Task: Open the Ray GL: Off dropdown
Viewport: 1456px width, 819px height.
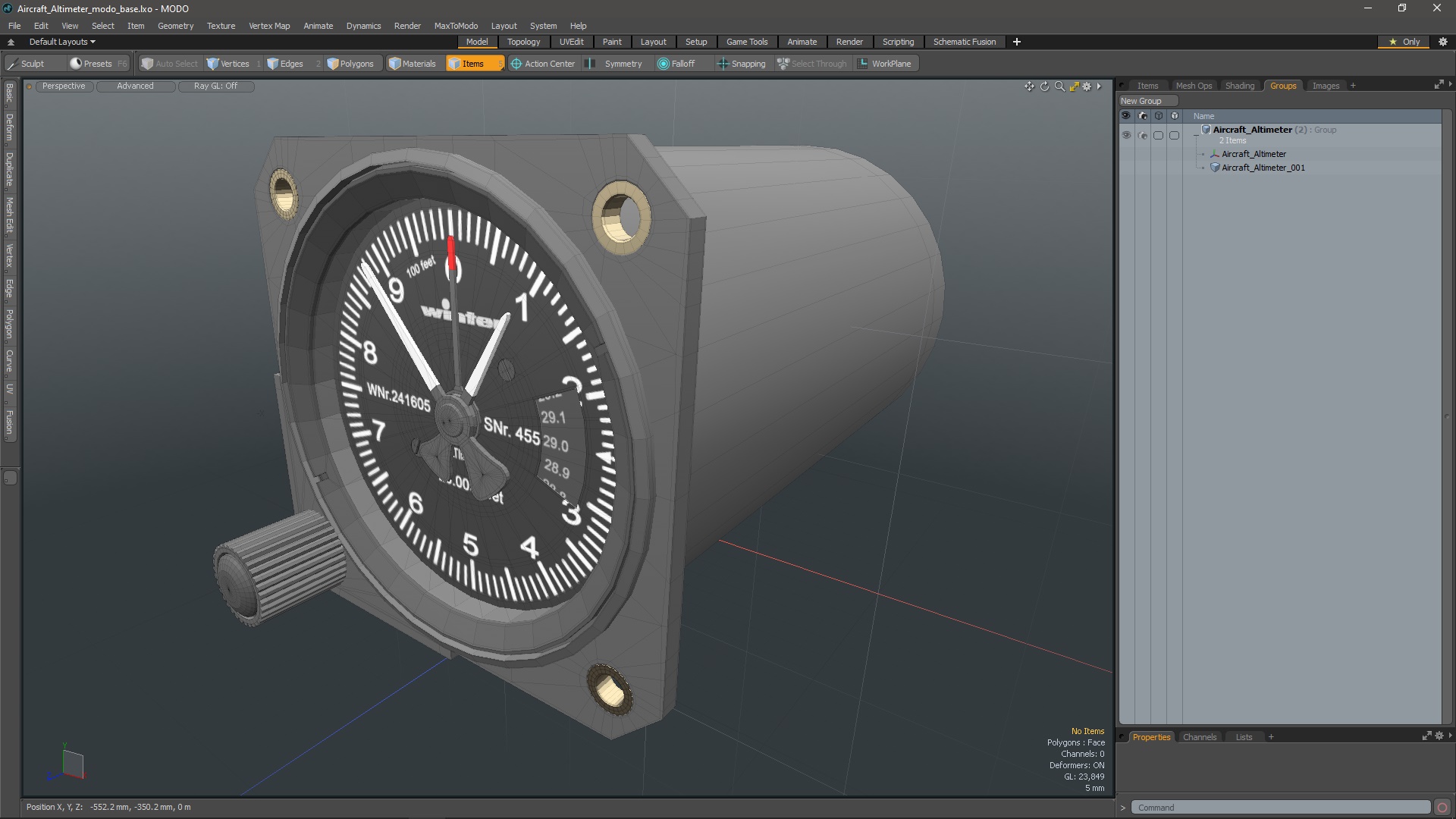Action: [215, 86]
